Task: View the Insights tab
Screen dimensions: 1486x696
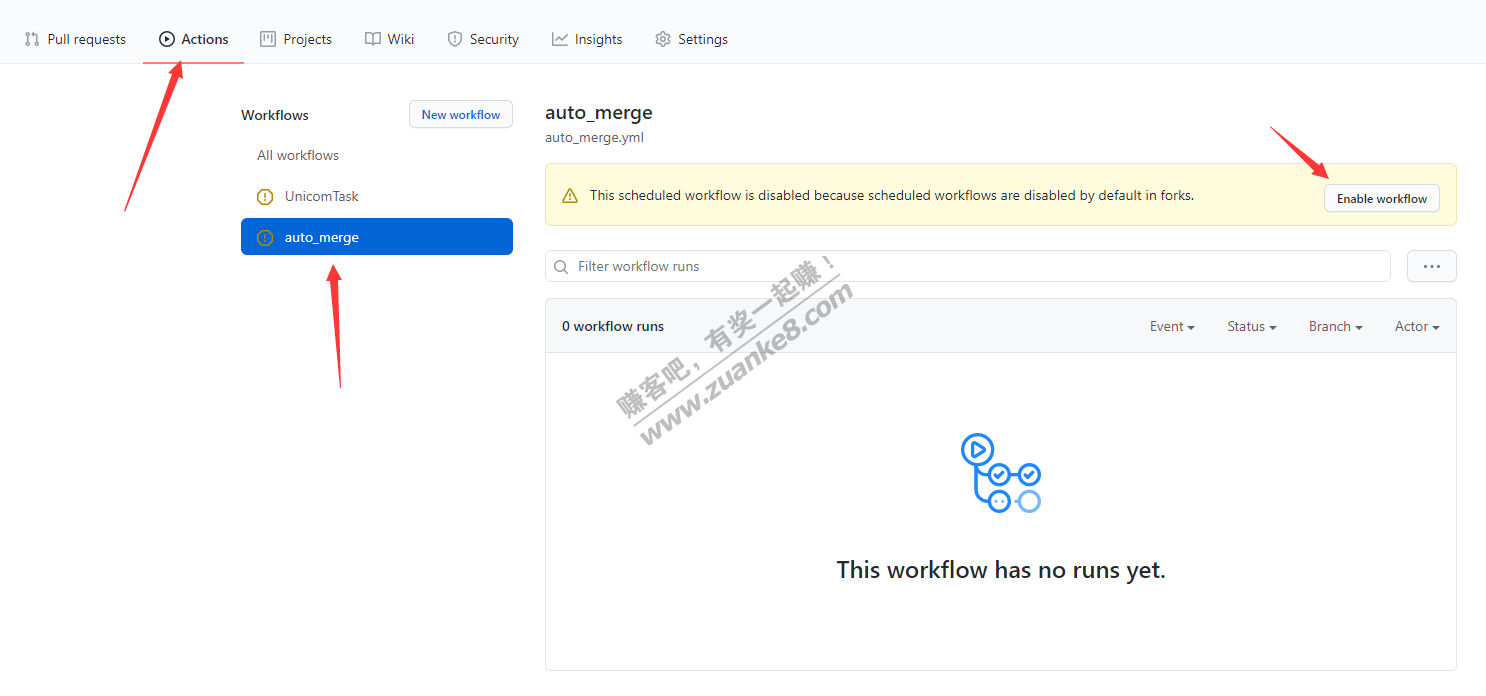Action: pos(587,39)
